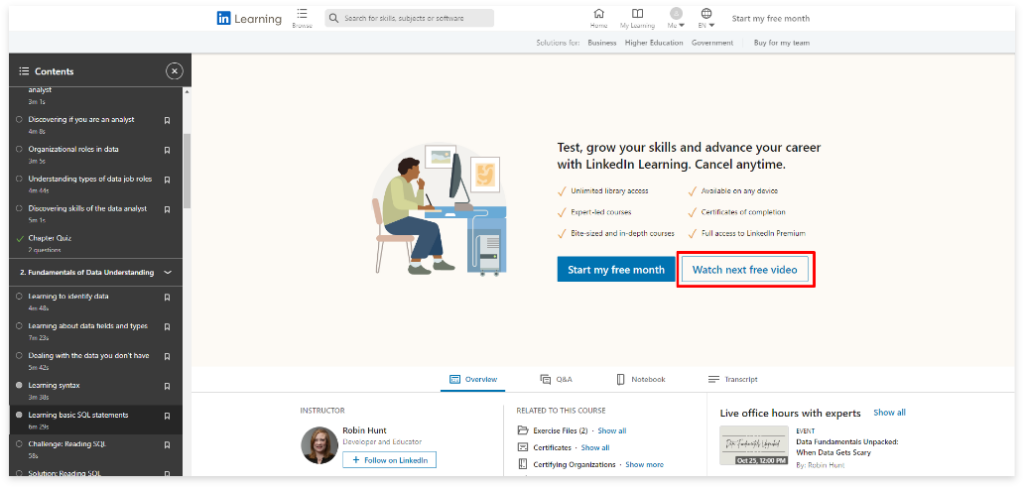Bookmark 'Dealing with the data you don't have'
Viewport: 1024px width, 488px height.
pyautogui.click(x=167, y=356)
